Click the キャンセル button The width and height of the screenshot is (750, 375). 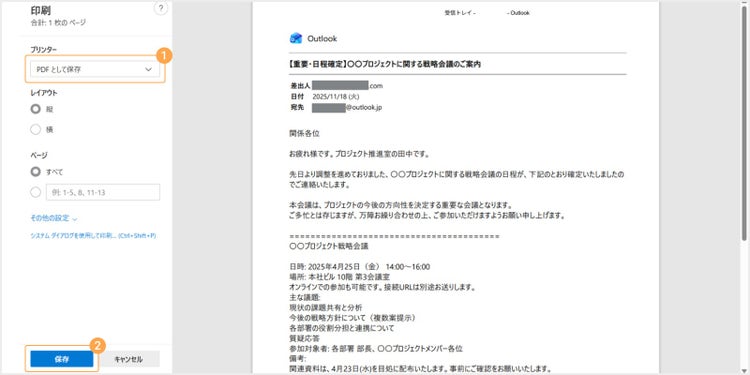pos(129,359)
